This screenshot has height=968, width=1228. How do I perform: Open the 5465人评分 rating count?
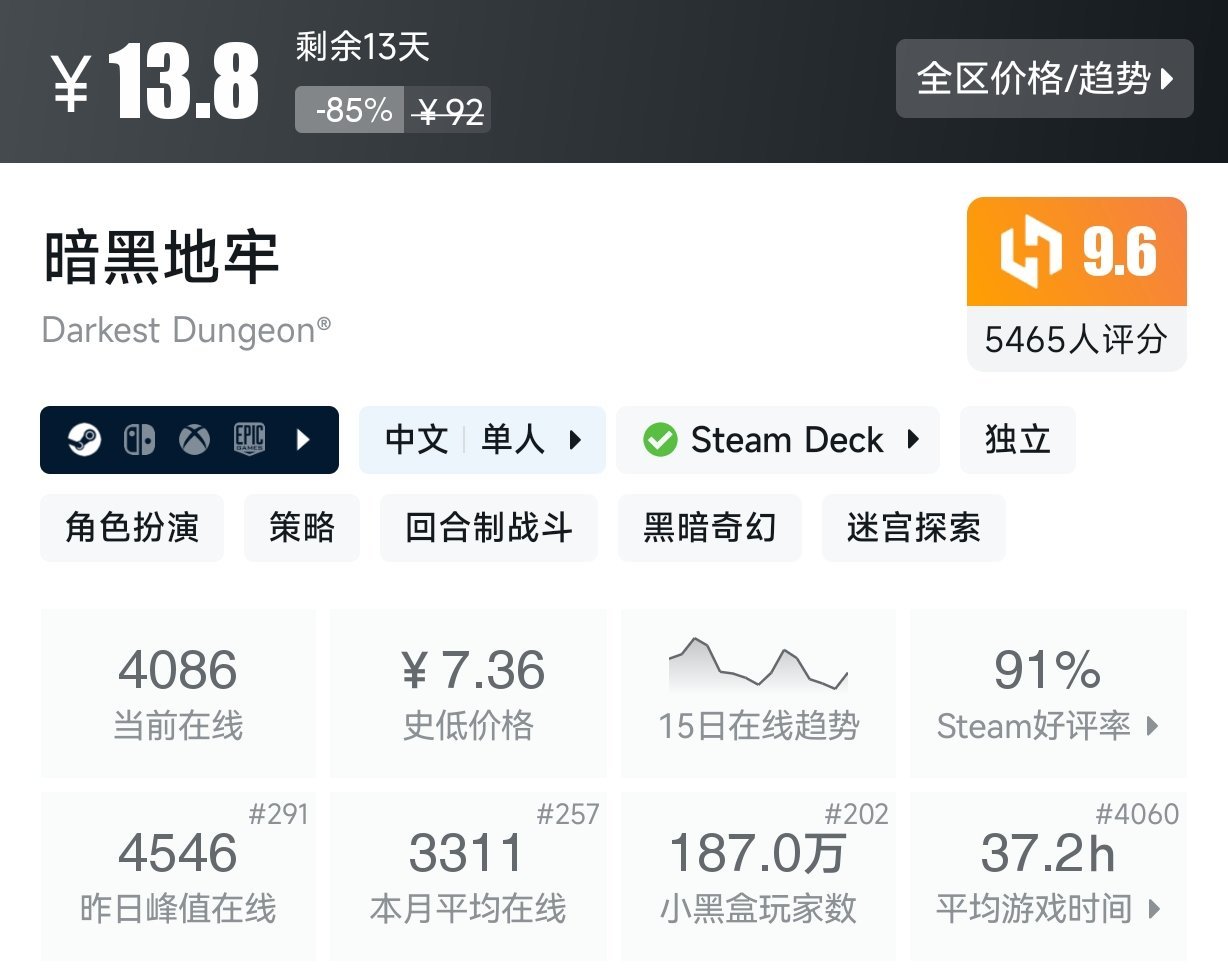(x=1076, y=340)
